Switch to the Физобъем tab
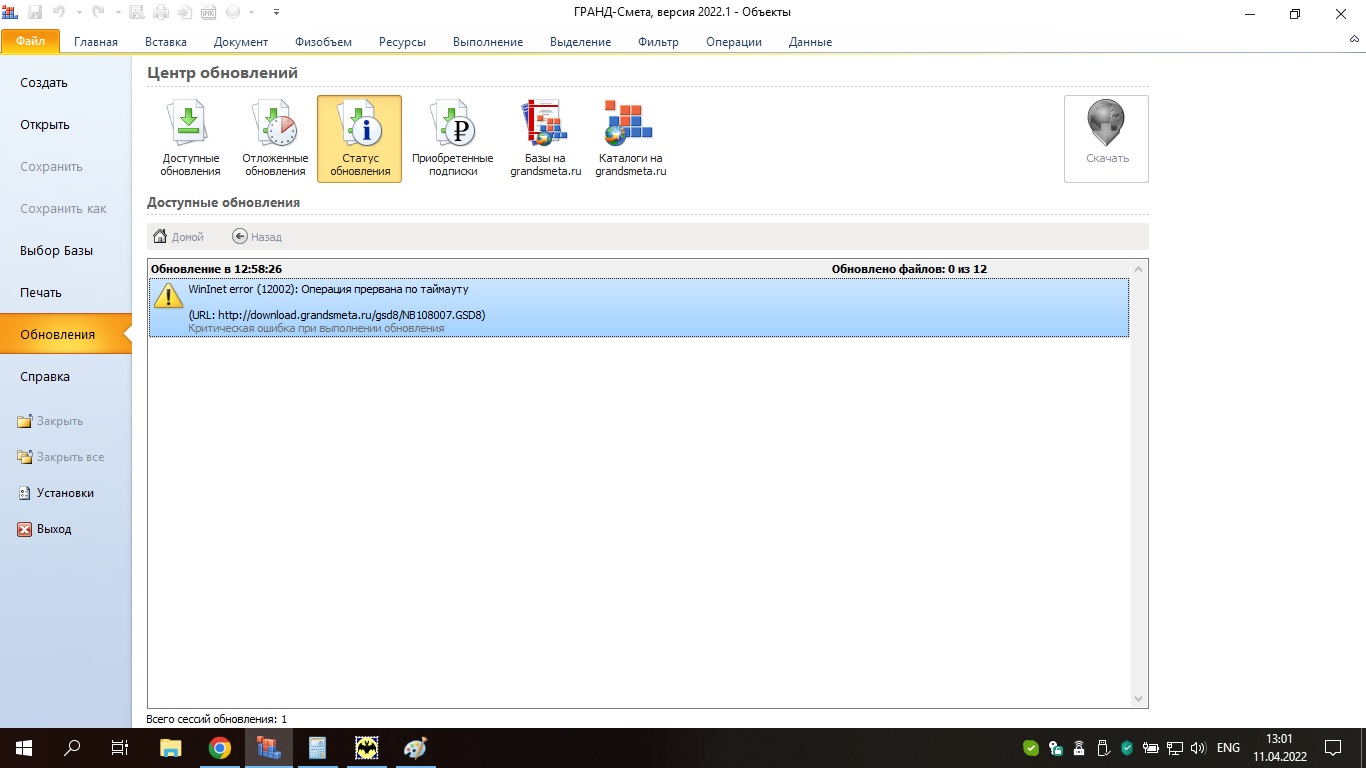The height and width of the screenshot is (768, 1366). [323, 42]
